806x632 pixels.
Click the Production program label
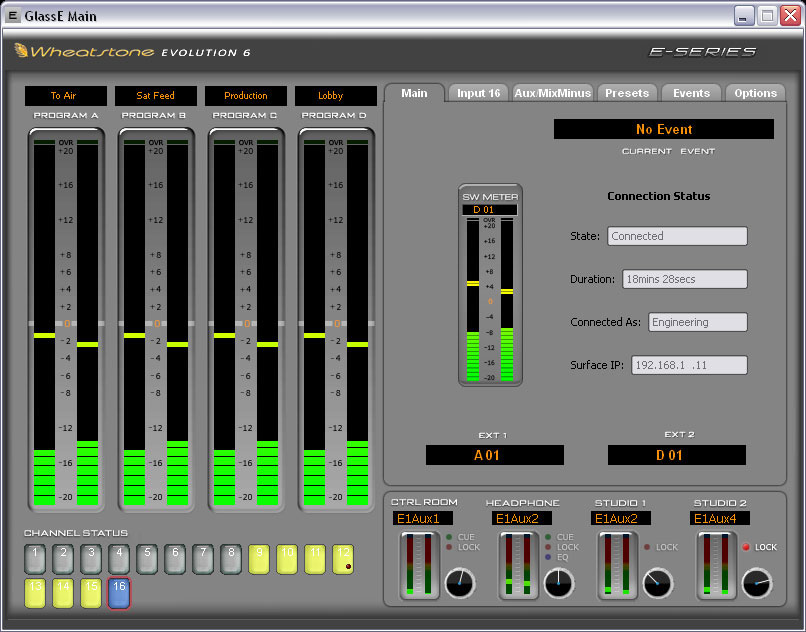click(246, 96)
